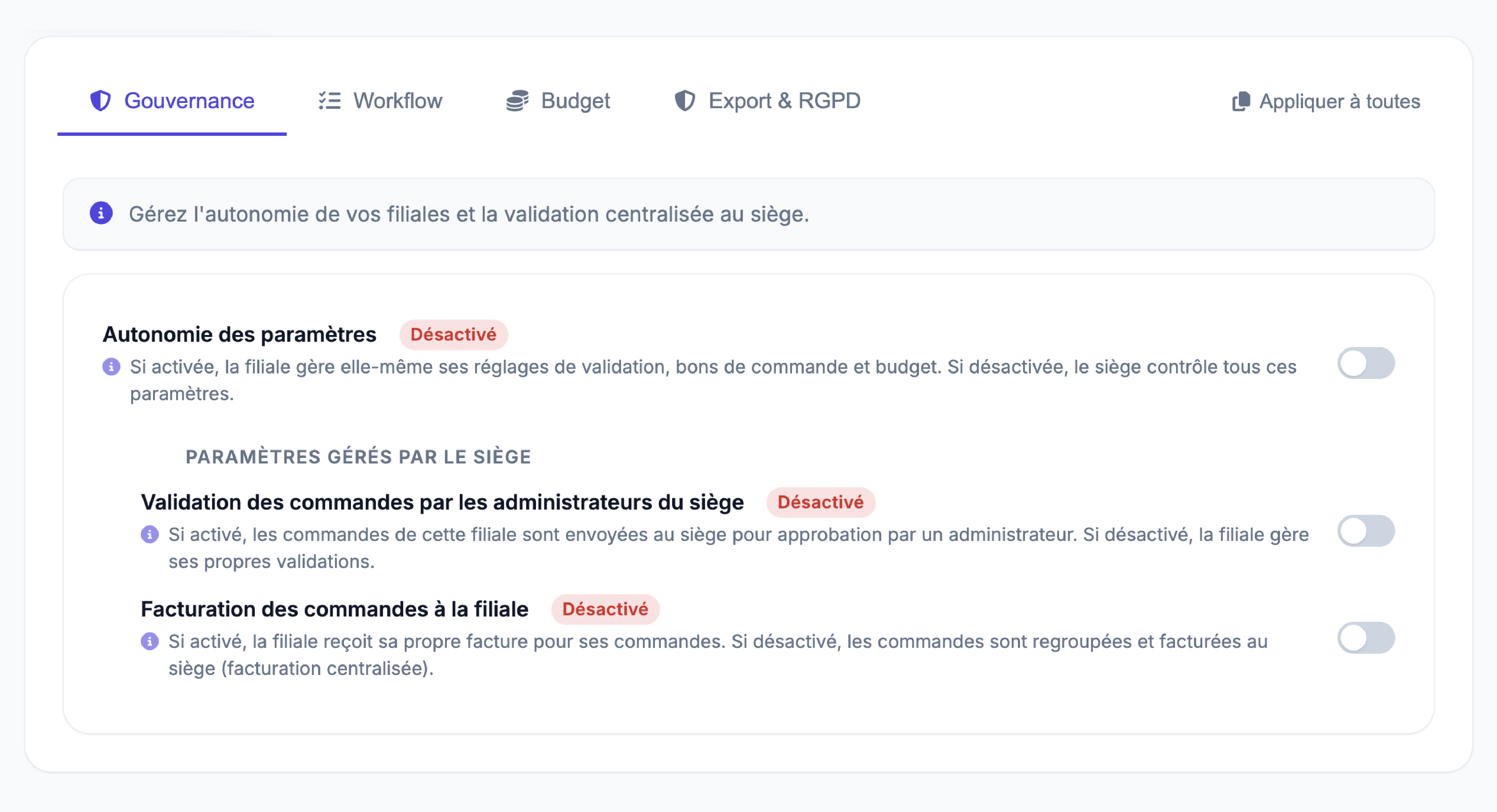This screenshot has height=812, width=1497.
Task: Click the Désactivé badge beside Autonomie des paramètres
Action: coord(453,335)
